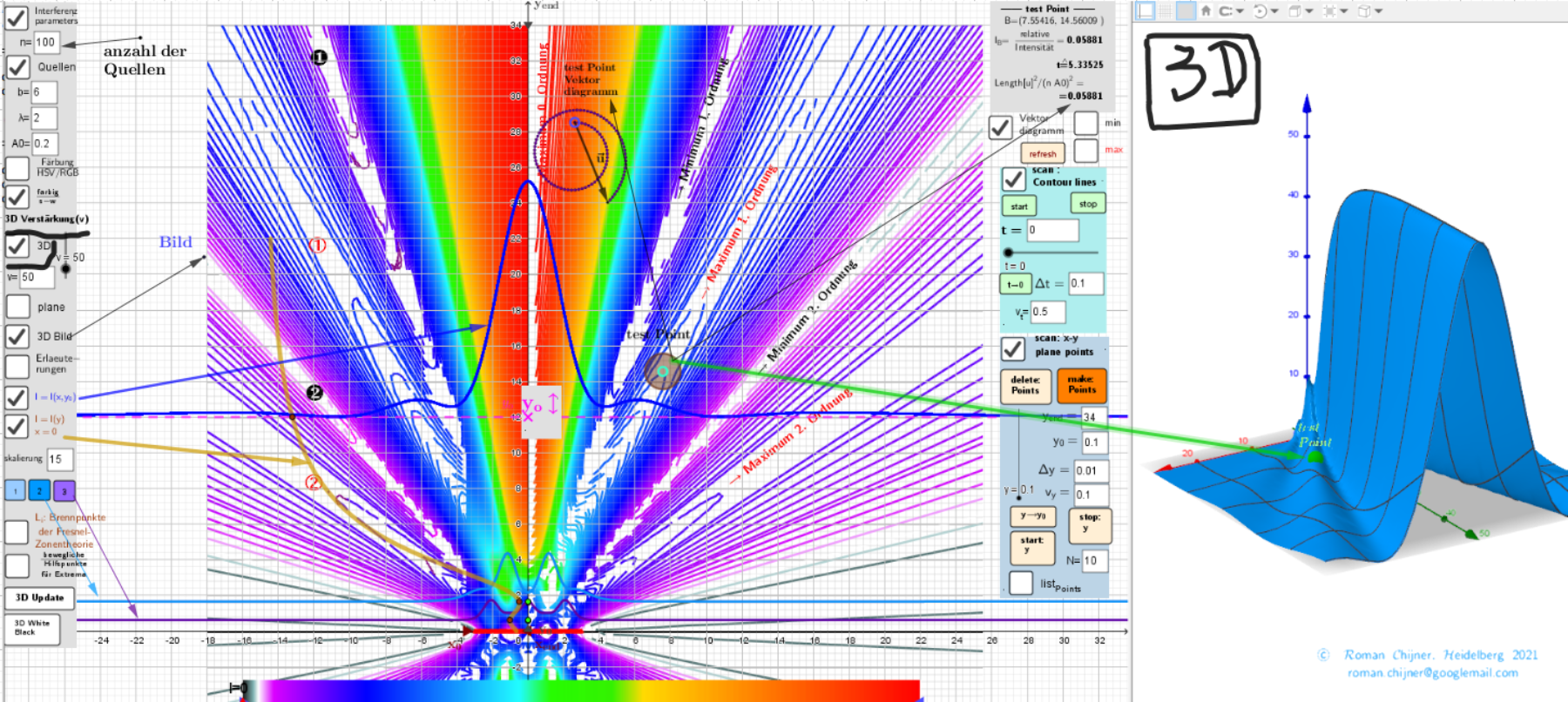Click the make Points button
This screenshot has width=1568, height=702.
tap(1082, 385)
